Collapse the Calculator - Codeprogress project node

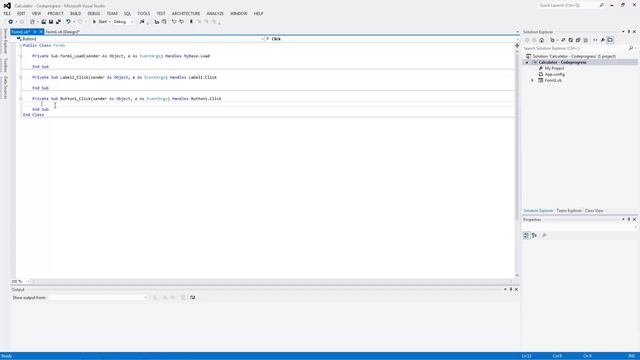527,62
